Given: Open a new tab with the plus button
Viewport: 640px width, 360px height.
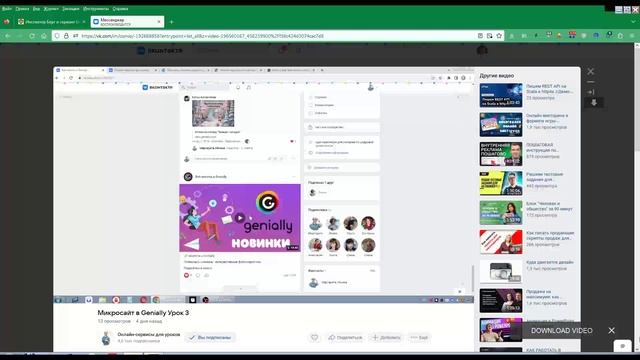Looking at the screenshot, I should tap(171, 22).
